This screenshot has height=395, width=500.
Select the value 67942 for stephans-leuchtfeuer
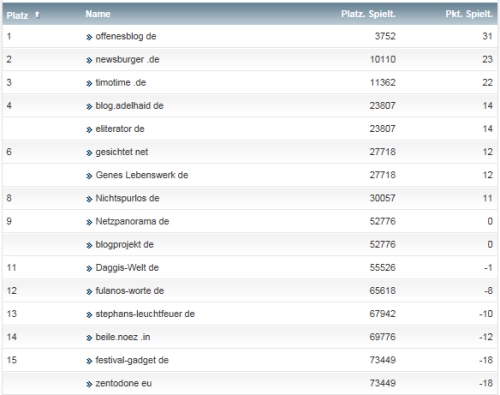[382, 314]
